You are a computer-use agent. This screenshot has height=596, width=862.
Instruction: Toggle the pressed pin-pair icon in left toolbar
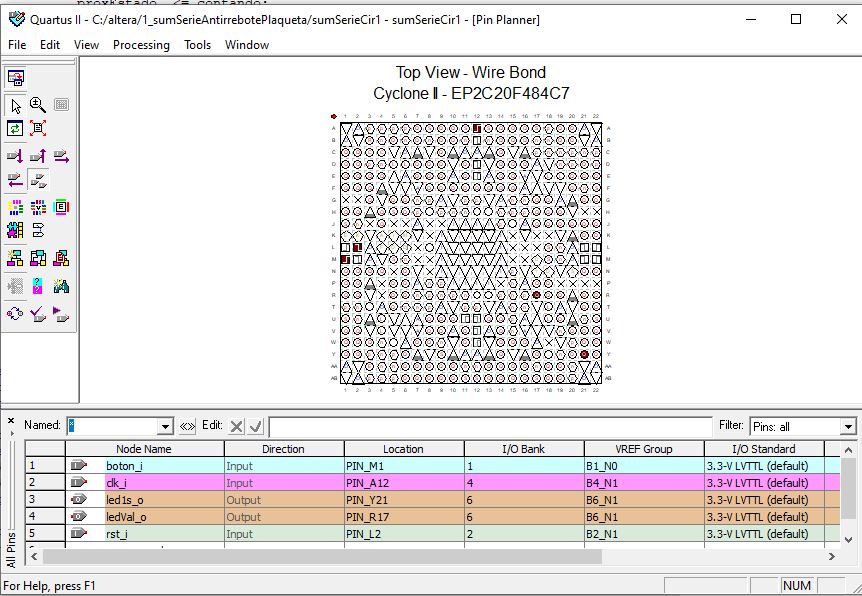pos(38,180)
